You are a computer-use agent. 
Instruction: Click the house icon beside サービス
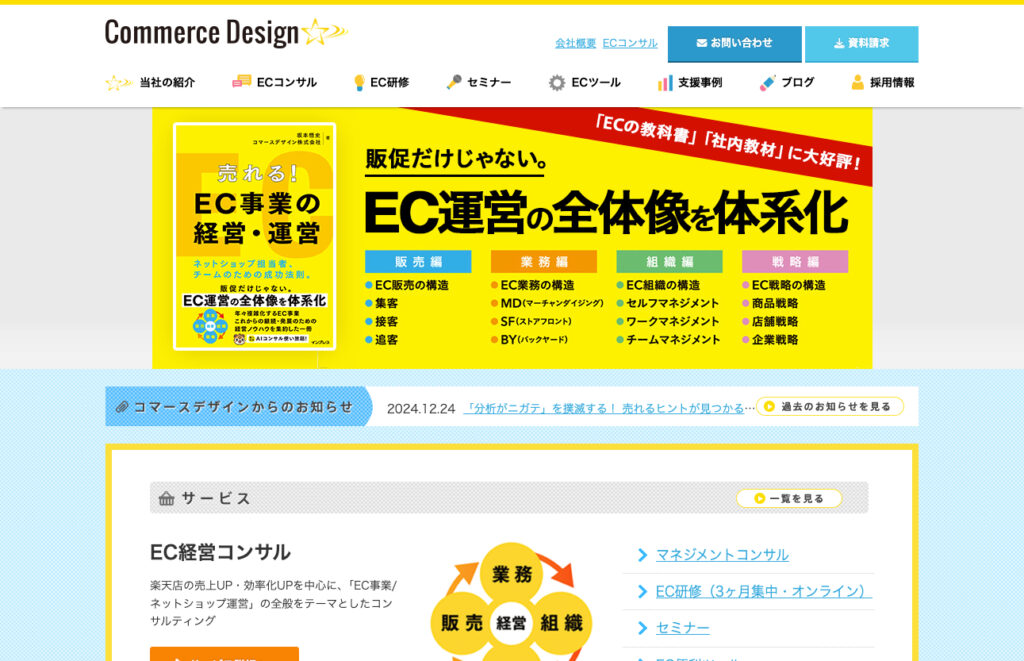point(167,498)
